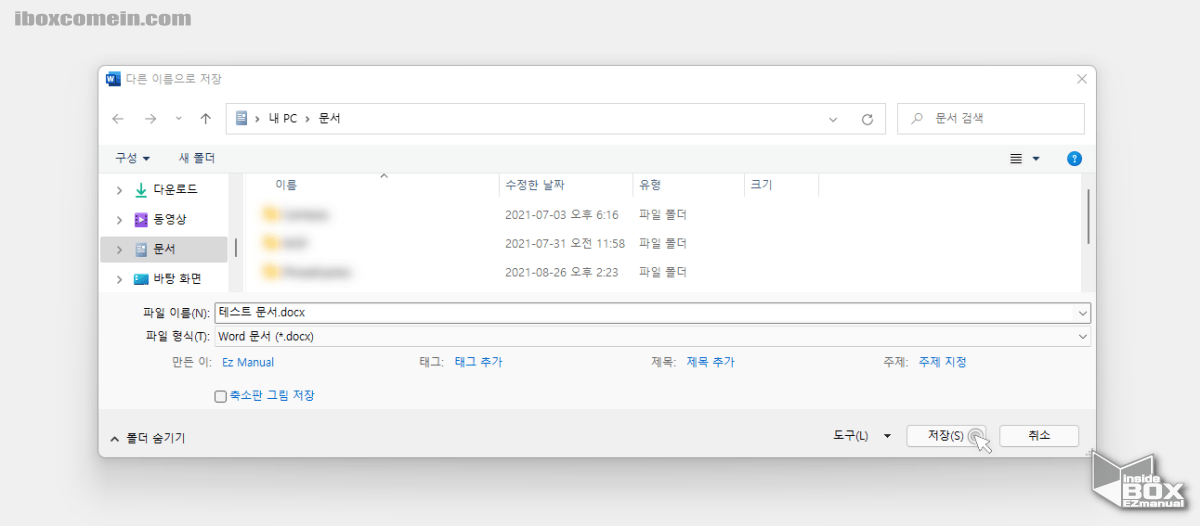Select 문서 in the sidebar

[x=164, y=249]
